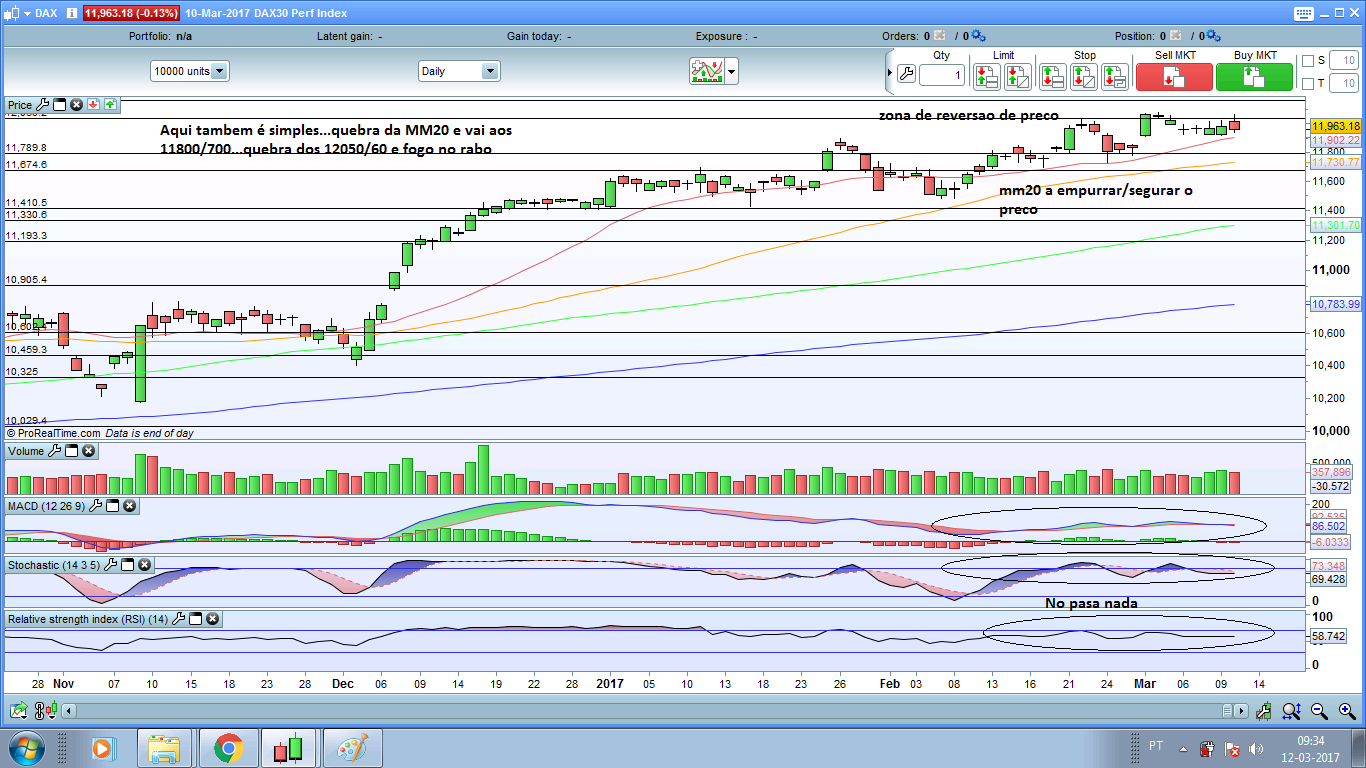Open the 10000 units dropdown
The height and width of the screenshot is (768, 1366).
[x=190, y=71]
